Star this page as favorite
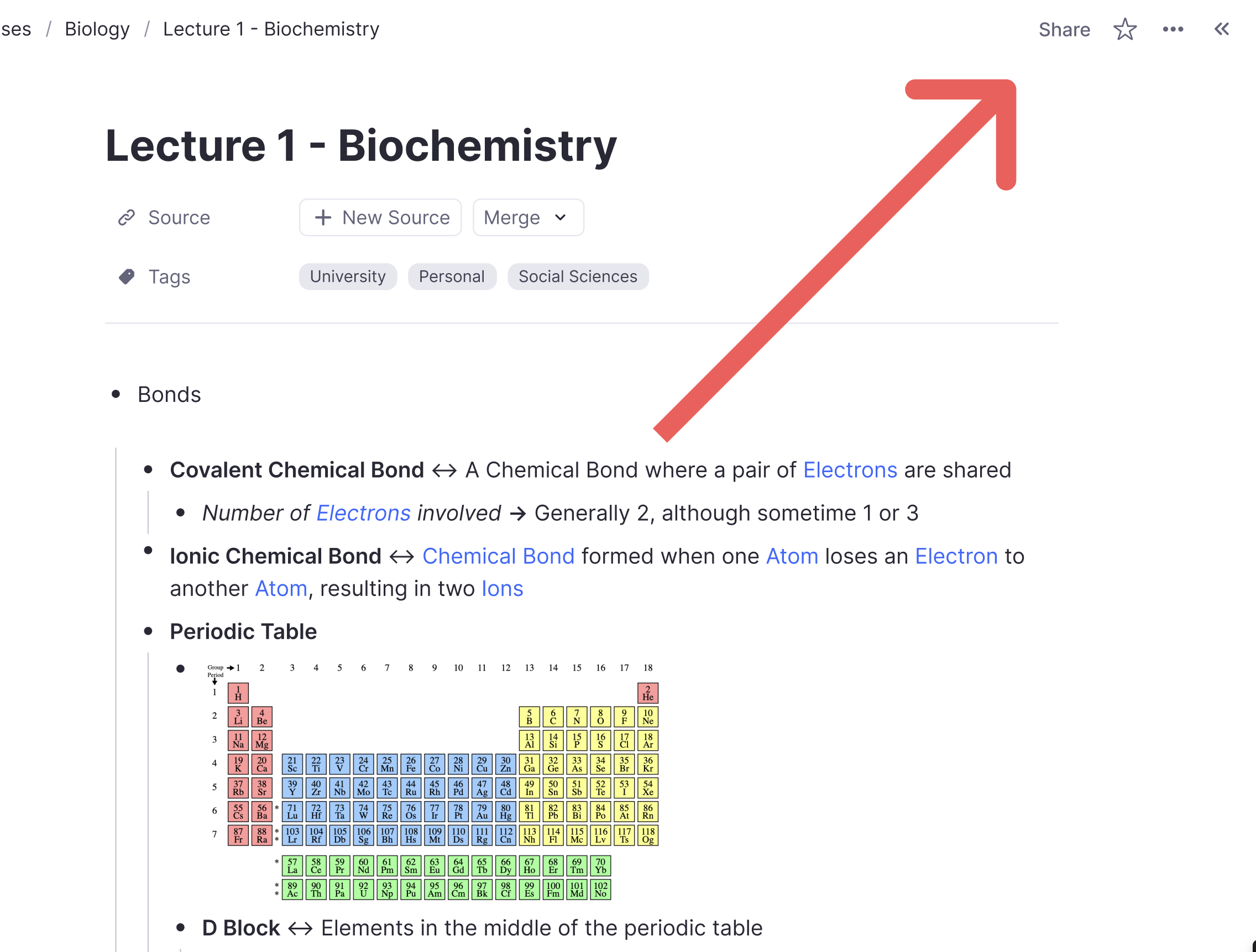Viewport: 1256px width, 952px height. (x=1124, y=29)
